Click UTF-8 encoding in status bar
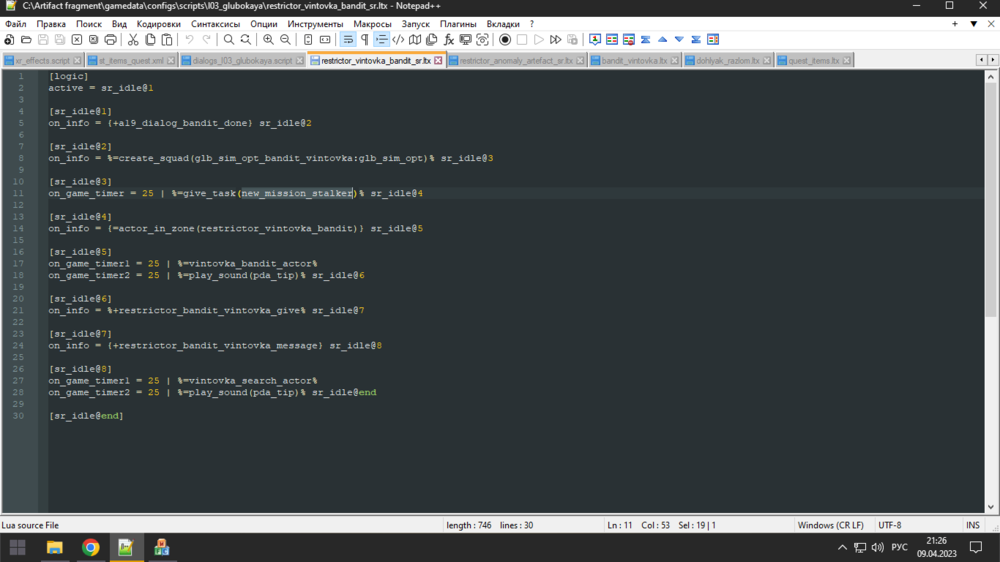 (x=890, y=526)
